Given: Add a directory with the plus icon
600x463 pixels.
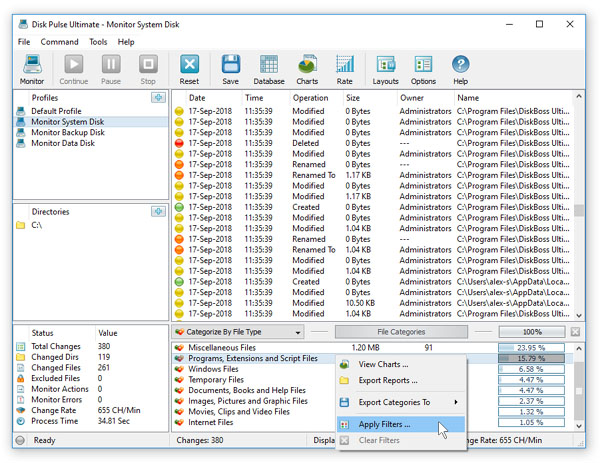Looking at the screenshot, I should (x=158, y=211).
